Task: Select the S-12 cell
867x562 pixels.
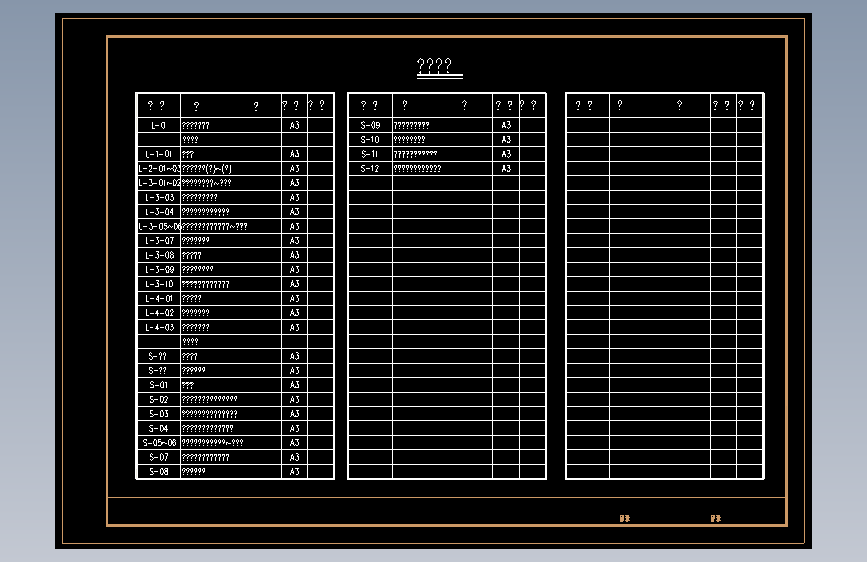Action: coord(370,169)
